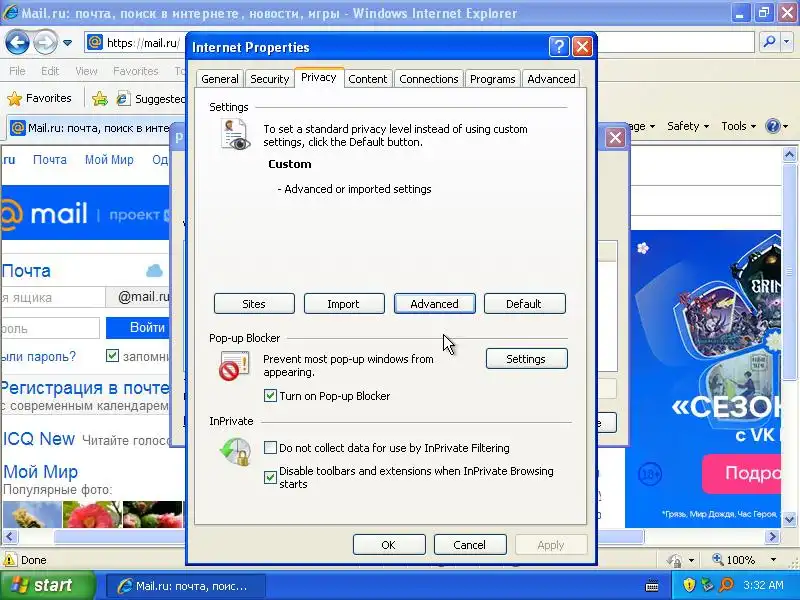Click the keyboard icon in taskbar

tap(652, 585)
